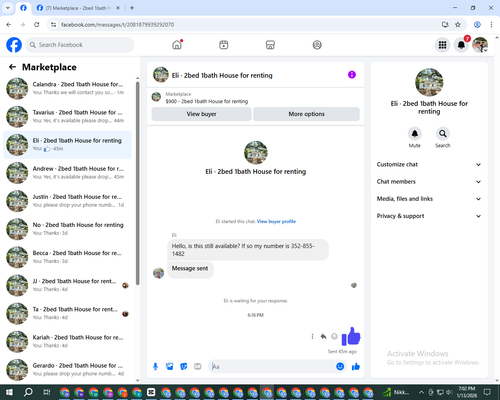Record a voice clip microphone icon
This screenshot has width=500, height=400.
[x=155, y=367]
